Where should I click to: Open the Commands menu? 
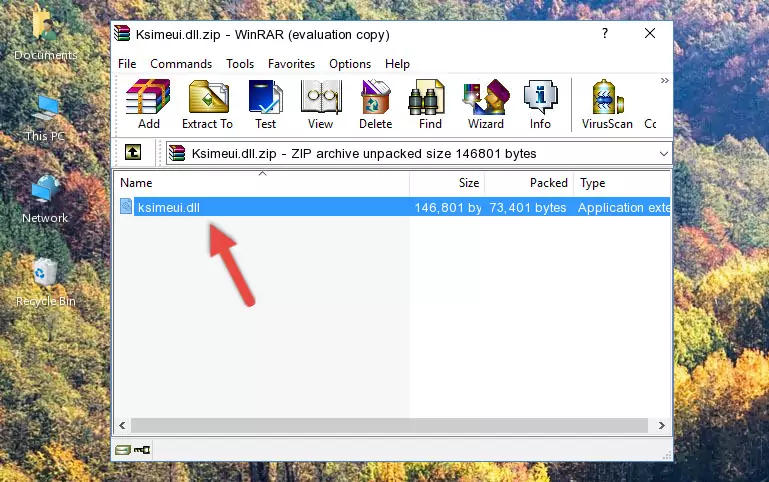(x=181, y=64)
